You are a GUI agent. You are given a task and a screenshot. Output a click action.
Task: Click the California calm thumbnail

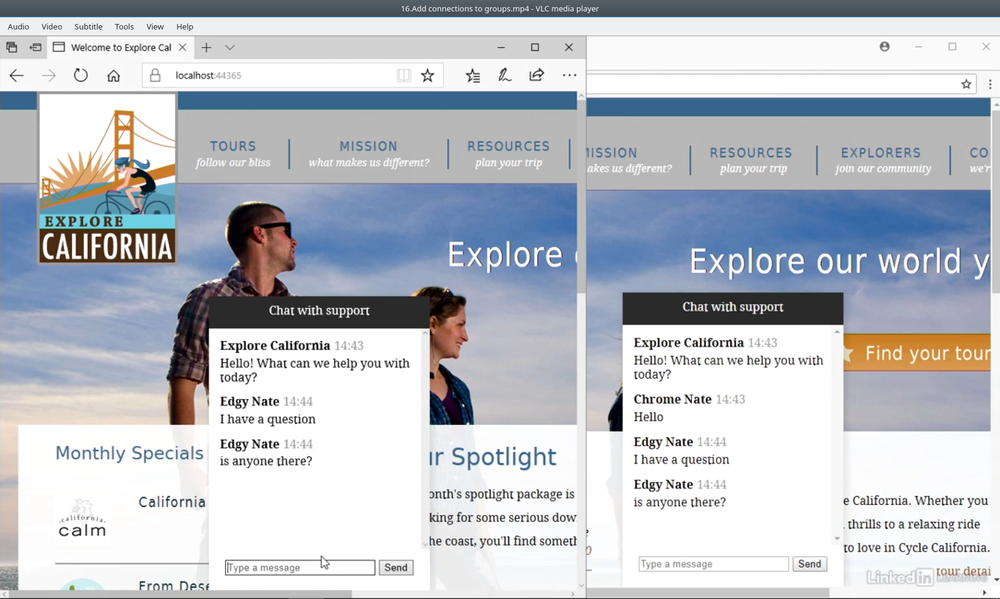tap(82, 520)
